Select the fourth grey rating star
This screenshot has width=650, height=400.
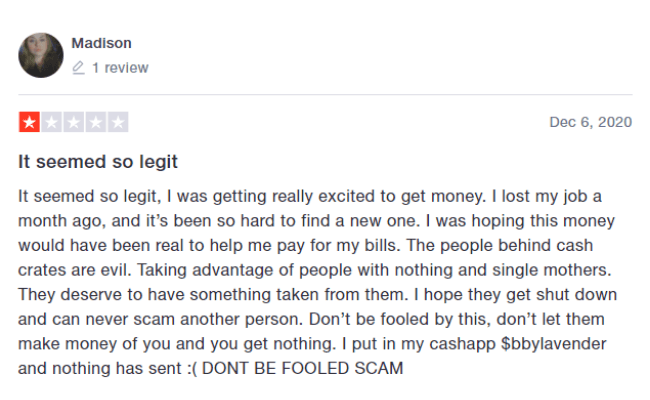[x=96, y=122]
